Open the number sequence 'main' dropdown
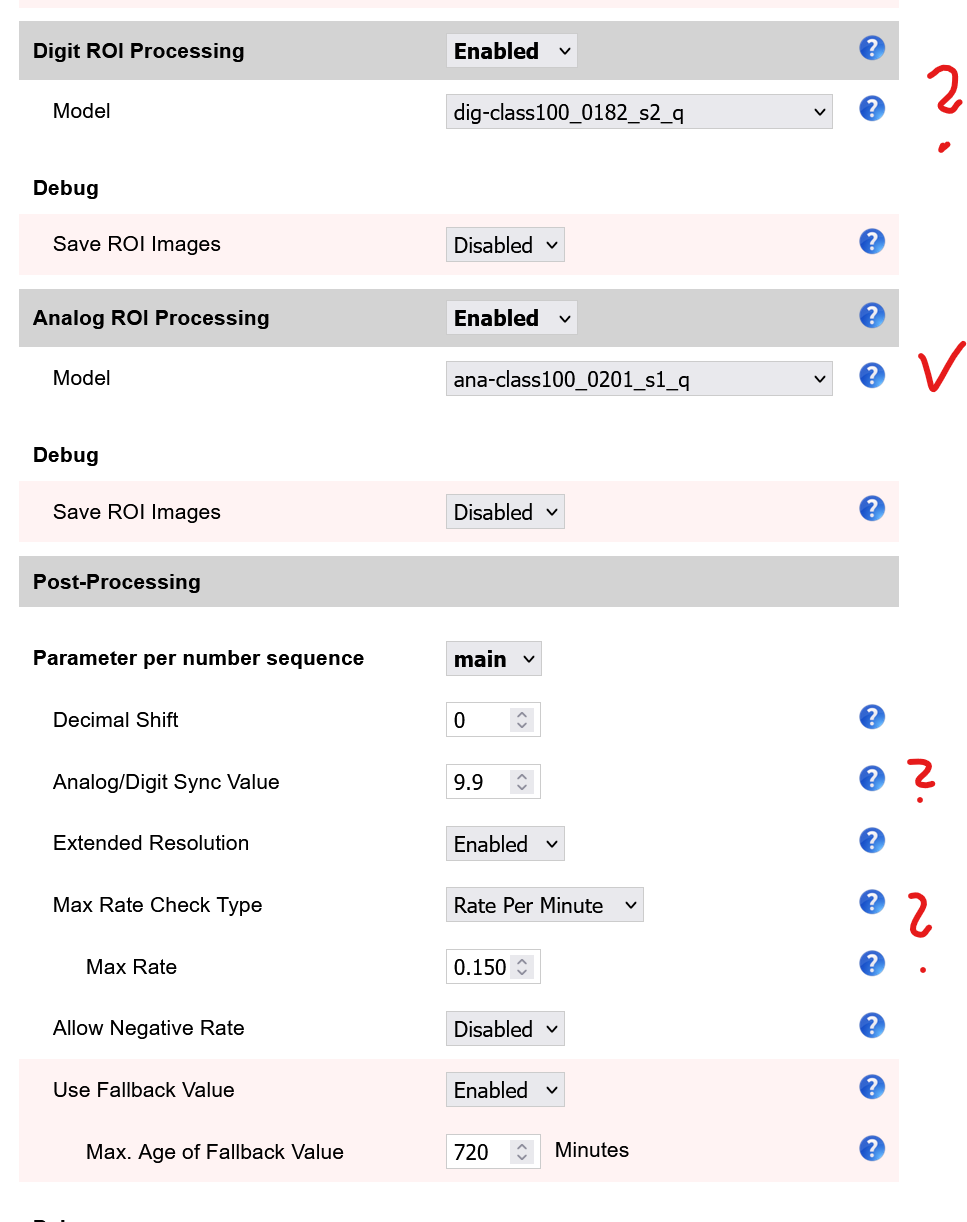The width and height of the screenshot is (967, 1222). (x=493, y=659)
